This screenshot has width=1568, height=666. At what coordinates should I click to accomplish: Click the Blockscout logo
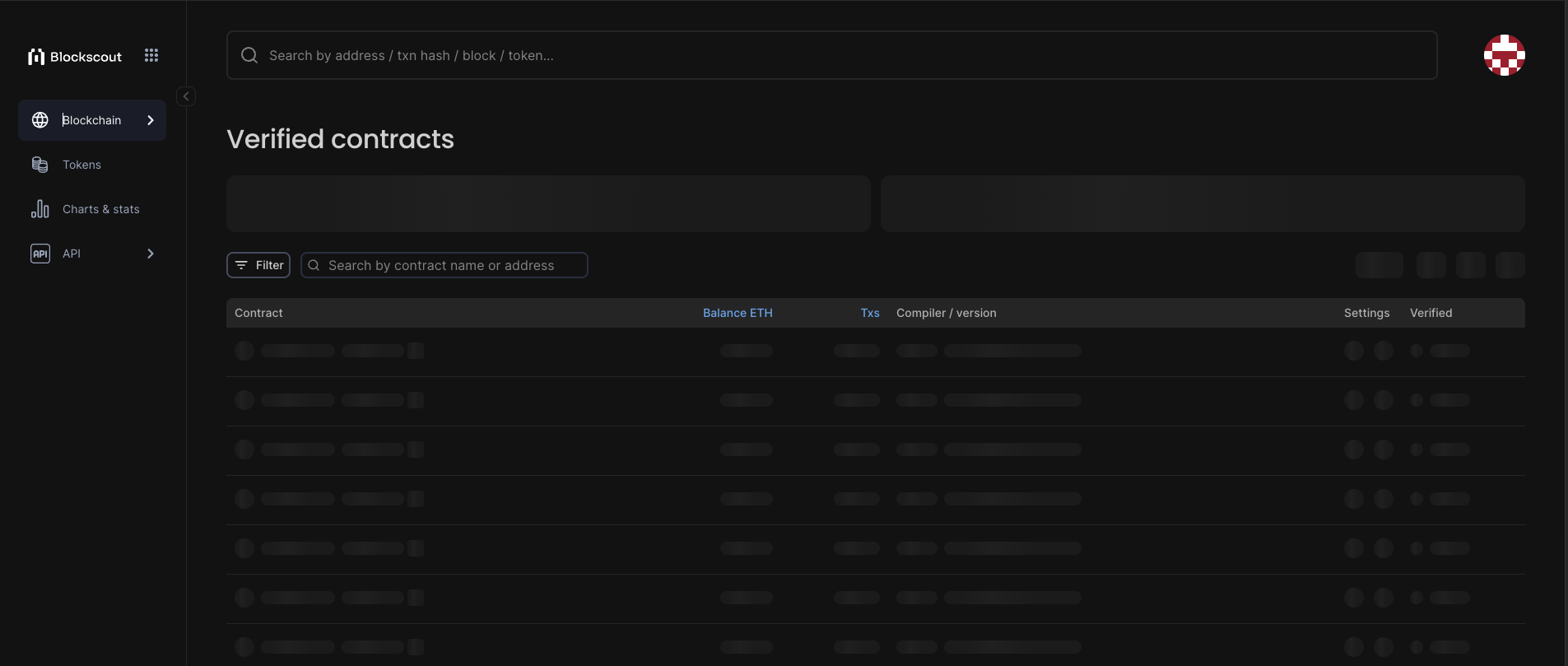click(75, 57)
